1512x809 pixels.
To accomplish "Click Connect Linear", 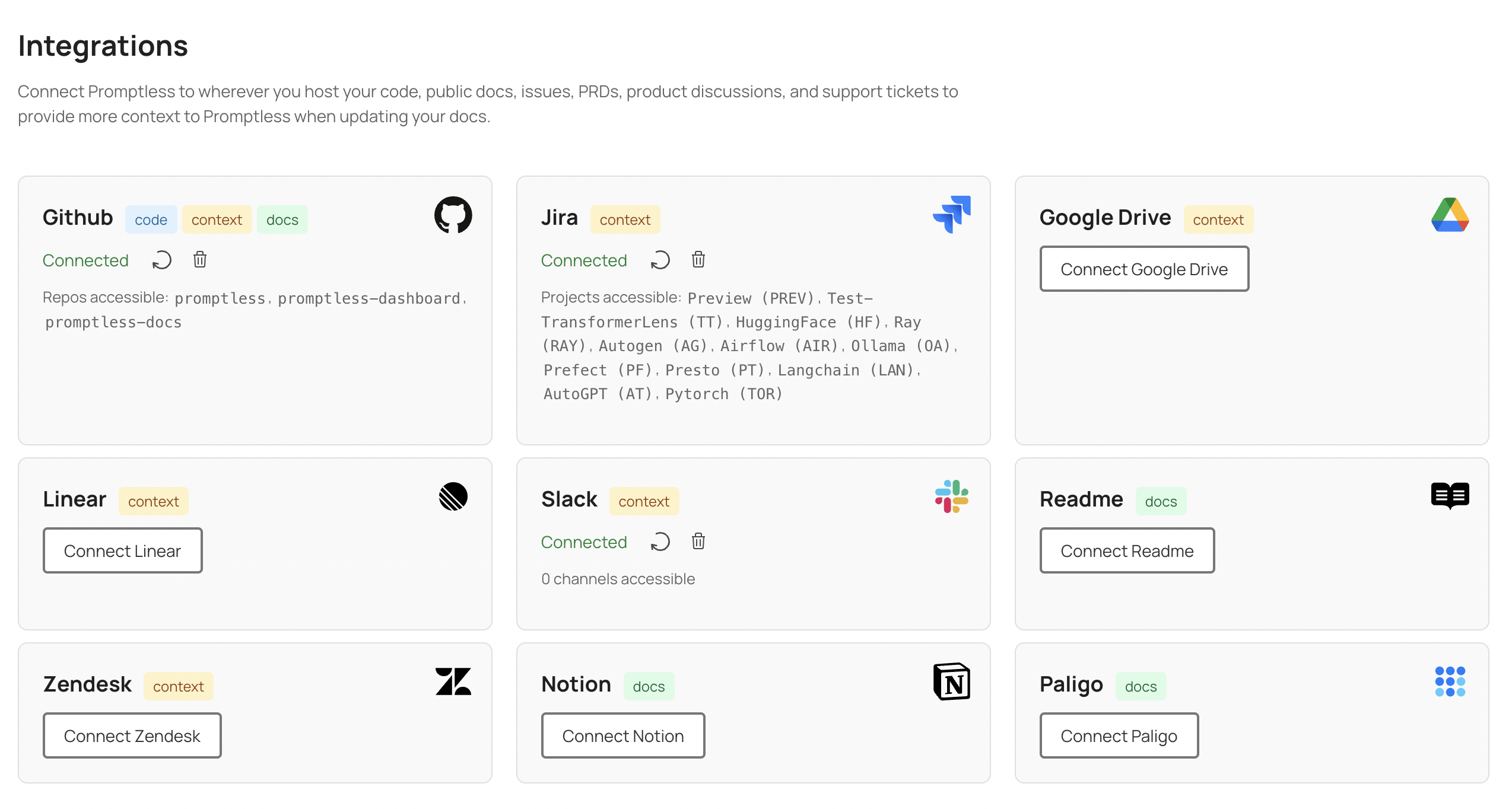I will click(122, 550).
